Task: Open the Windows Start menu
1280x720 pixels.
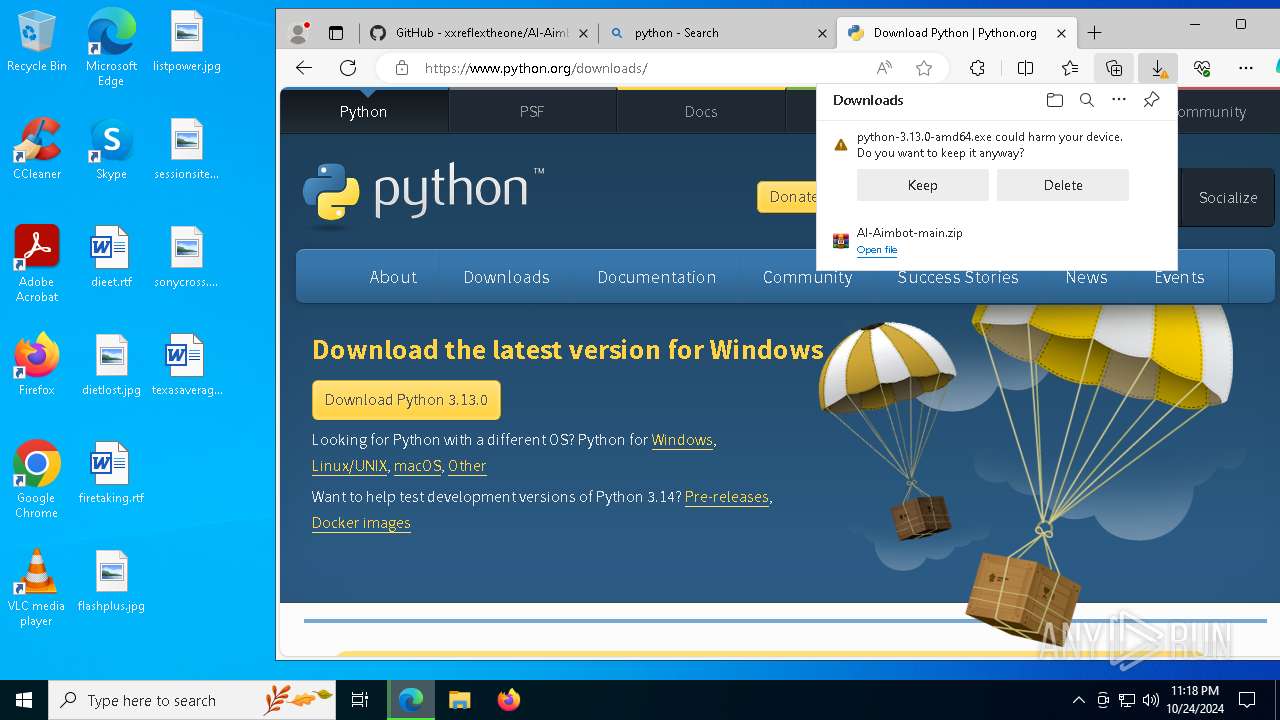Action: pyautogui.click(x=24, y=700)
